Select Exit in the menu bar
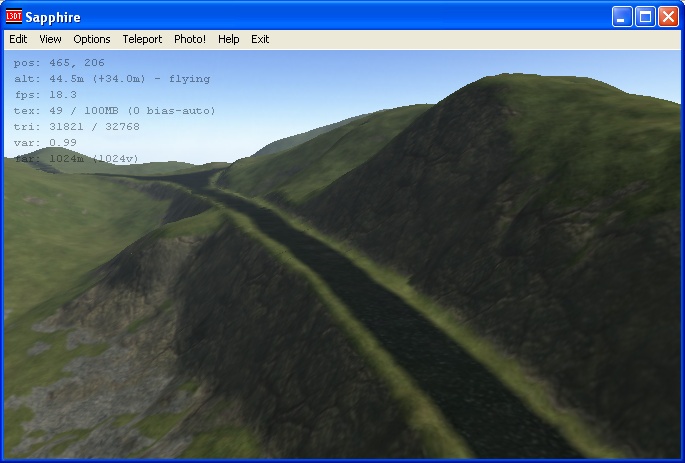685x463 pixels. coord(260,39)
